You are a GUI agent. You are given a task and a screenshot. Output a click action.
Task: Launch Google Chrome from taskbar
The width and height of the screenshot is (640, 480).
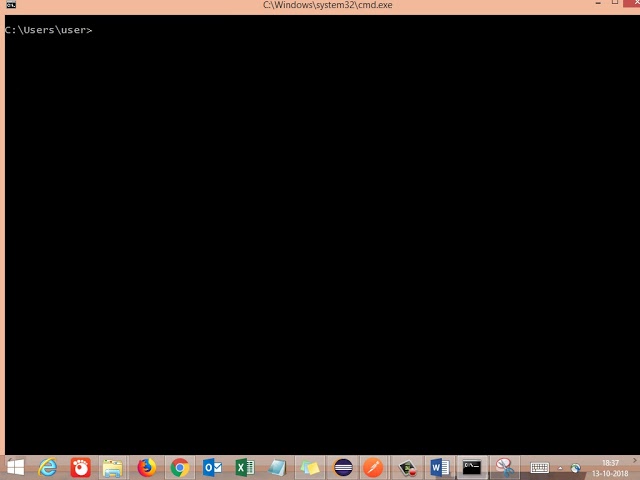point(180,467)
